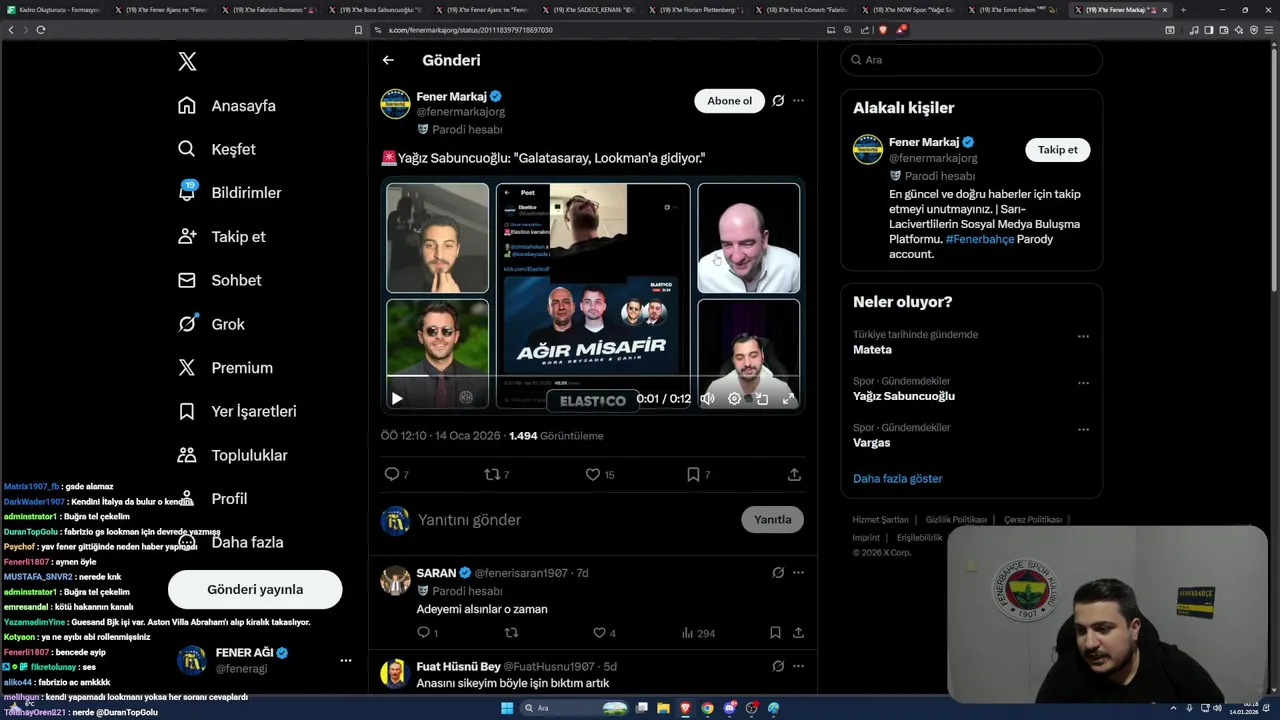Screen dimensions: 1280x720
Task: Share icon on SARAN's comment
Action: (x=798, y=633)
